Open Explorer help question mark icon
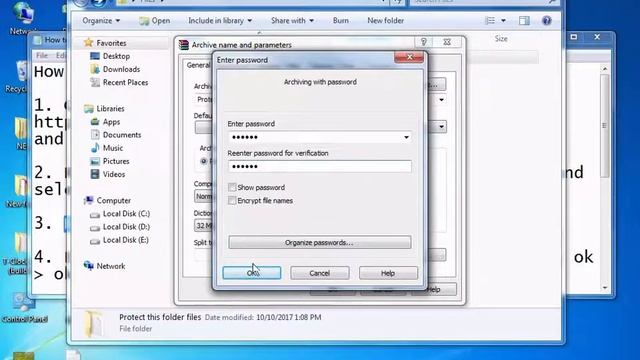 [x=547, y=20]
